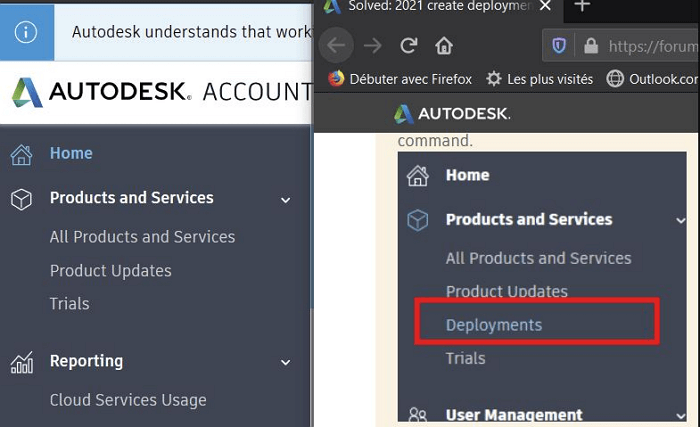Click the Products and Services cube icon in left sidebar

(21, 199)
